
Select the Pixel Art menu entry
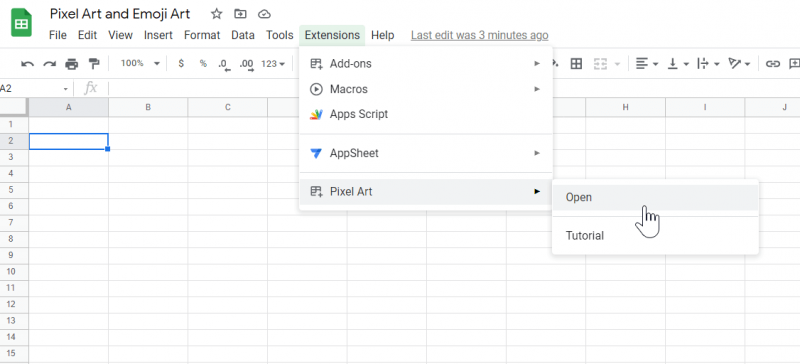(x=426, y=192)
